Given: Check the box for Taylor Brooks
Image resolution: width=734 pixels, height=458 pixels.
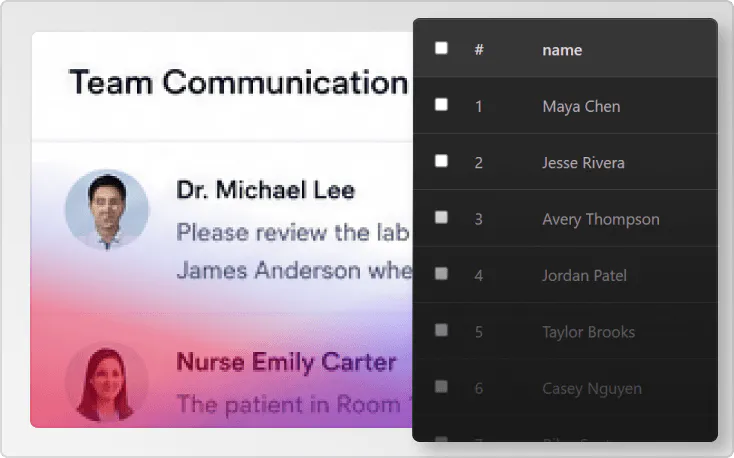Looking at the screenshot, I should tap(441, 330).
